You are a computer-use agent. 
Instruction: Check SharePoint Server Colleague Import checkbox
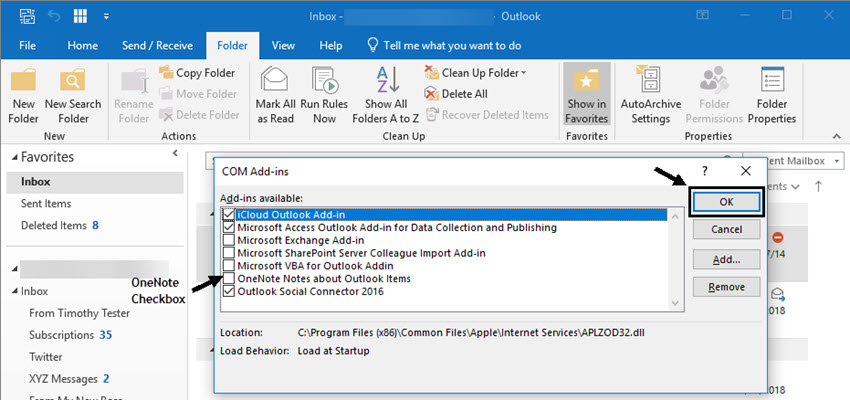[x=229, y=253]
